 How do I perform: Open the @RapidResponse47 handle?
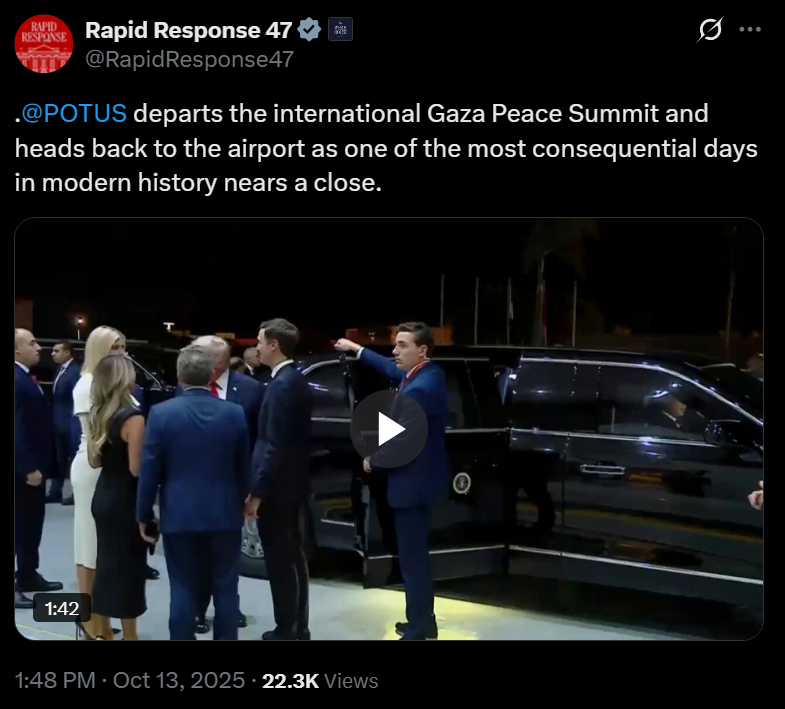coord(189,60)
